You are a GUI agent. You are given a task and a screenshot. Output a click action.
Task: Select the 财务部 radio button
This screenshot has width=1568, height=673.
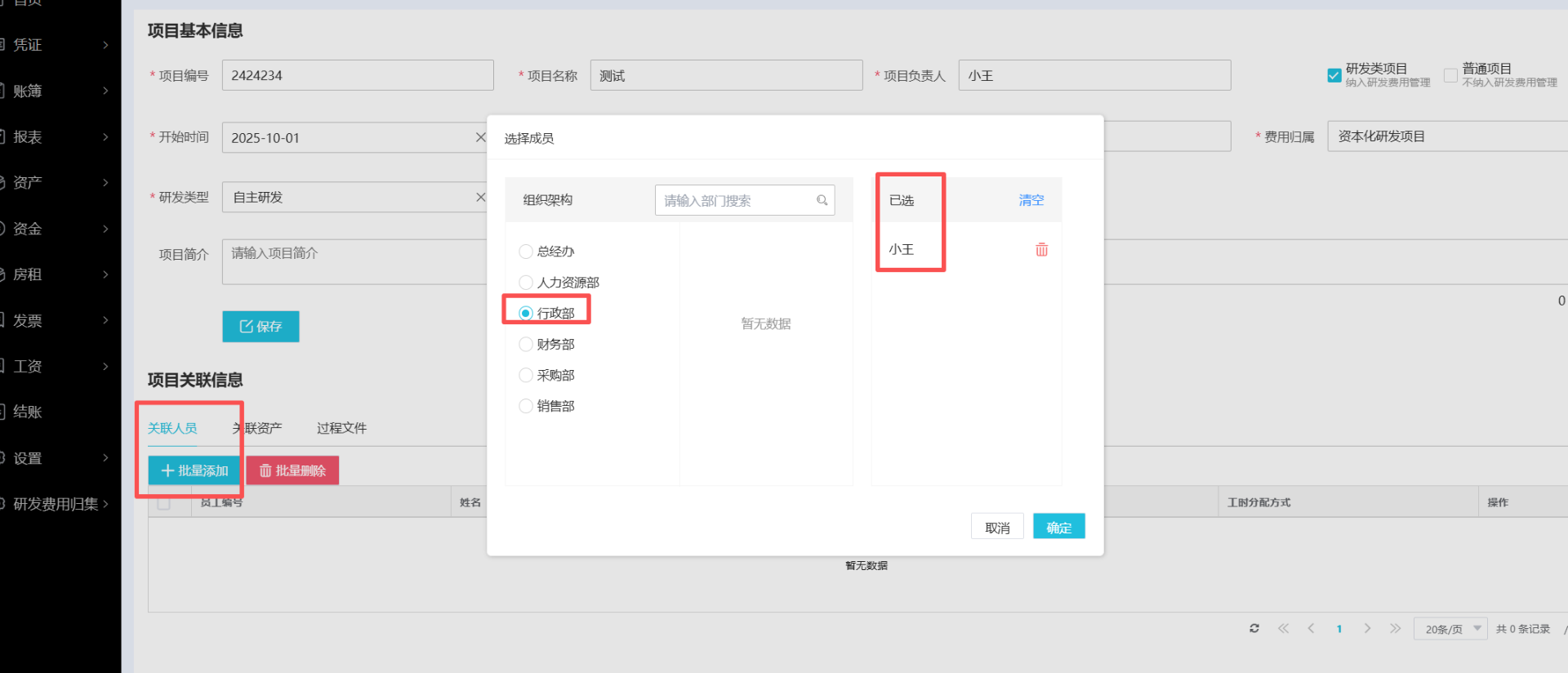pos(526,345)
